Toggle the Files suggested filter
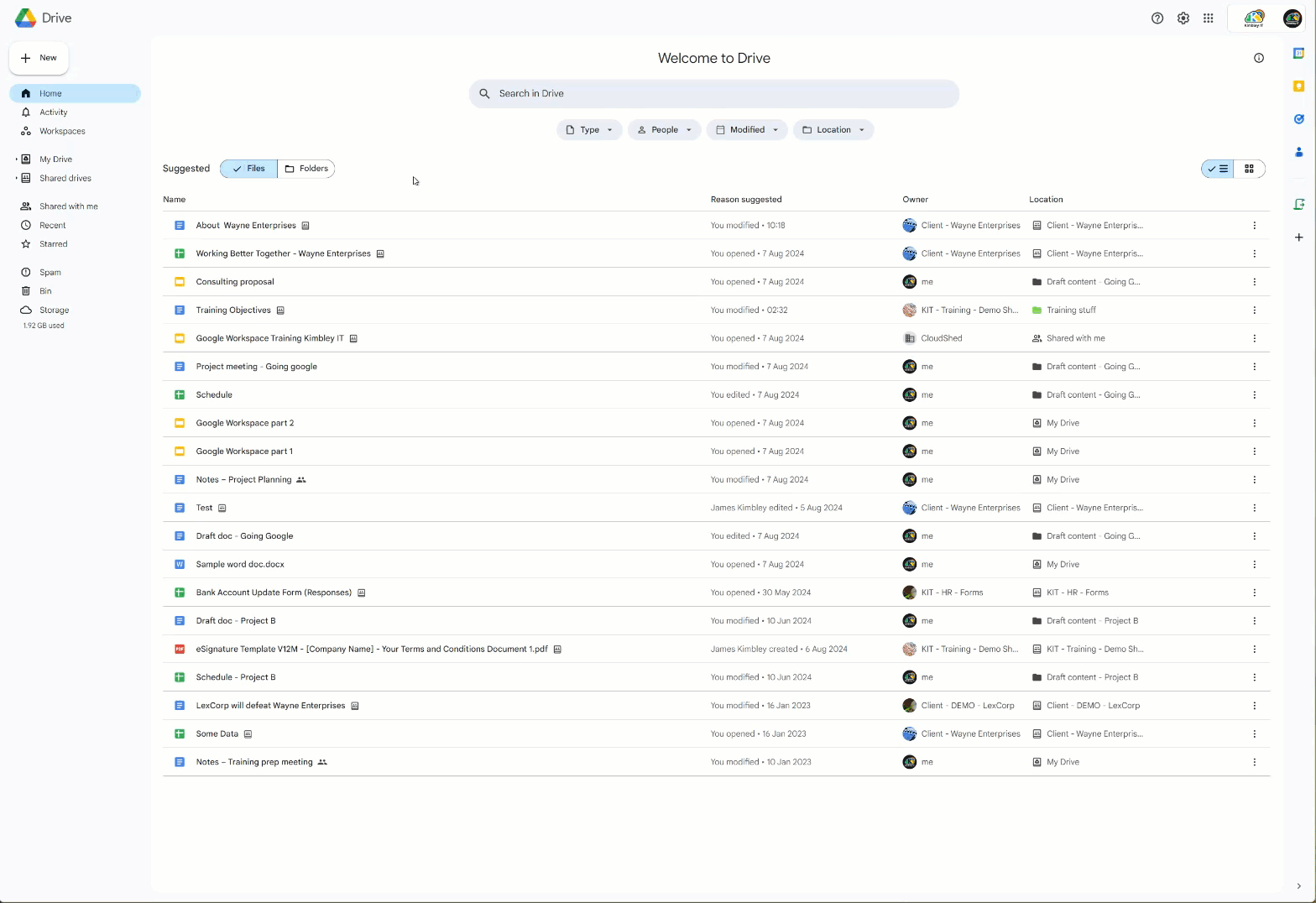The width and height of the screenshot is (1316, 903). (x=248, y=169)
